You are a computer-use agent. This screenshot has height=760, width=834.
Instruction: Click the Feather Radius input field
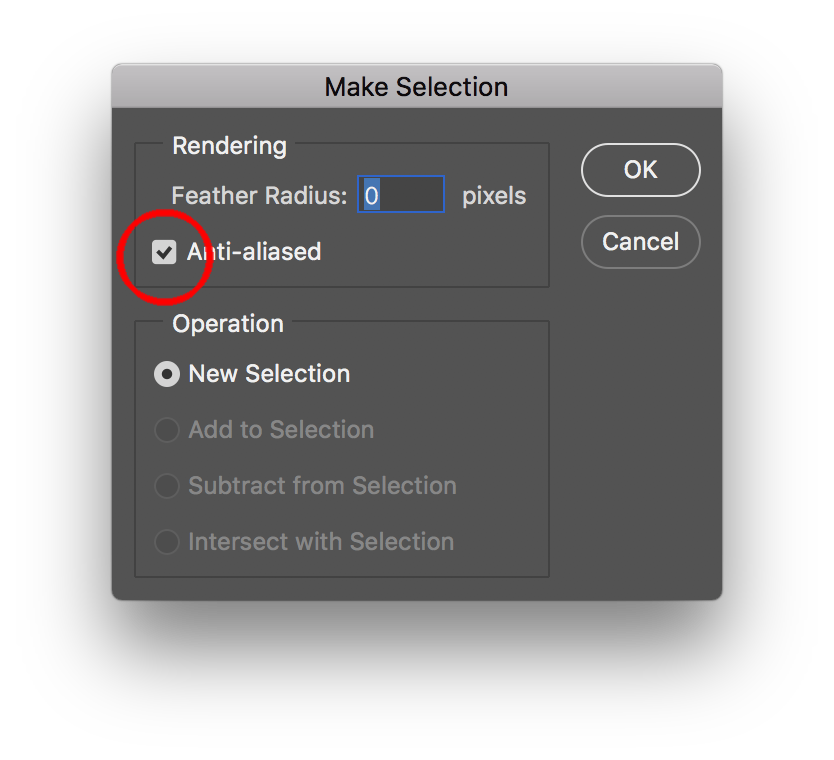pos(401,195)
